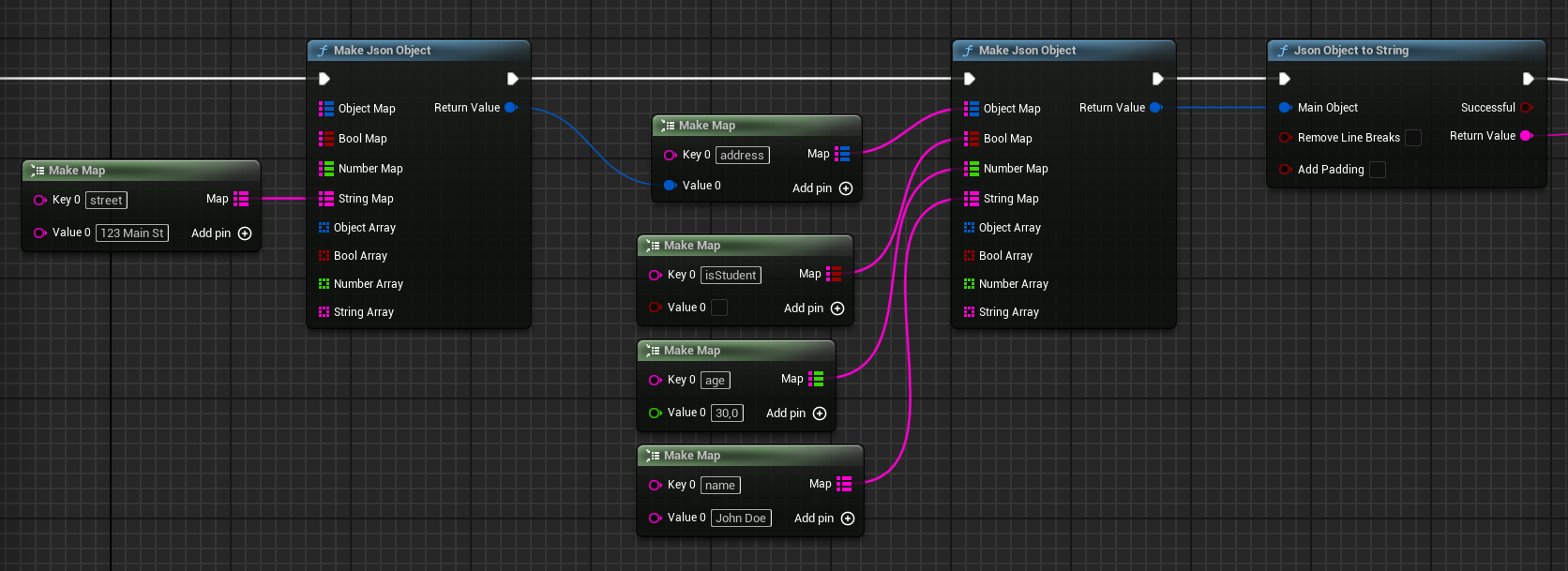Screen dimensions: 1568x571
Task: Select Make Json Object title of node fed by street map
Action: point(382,51)
